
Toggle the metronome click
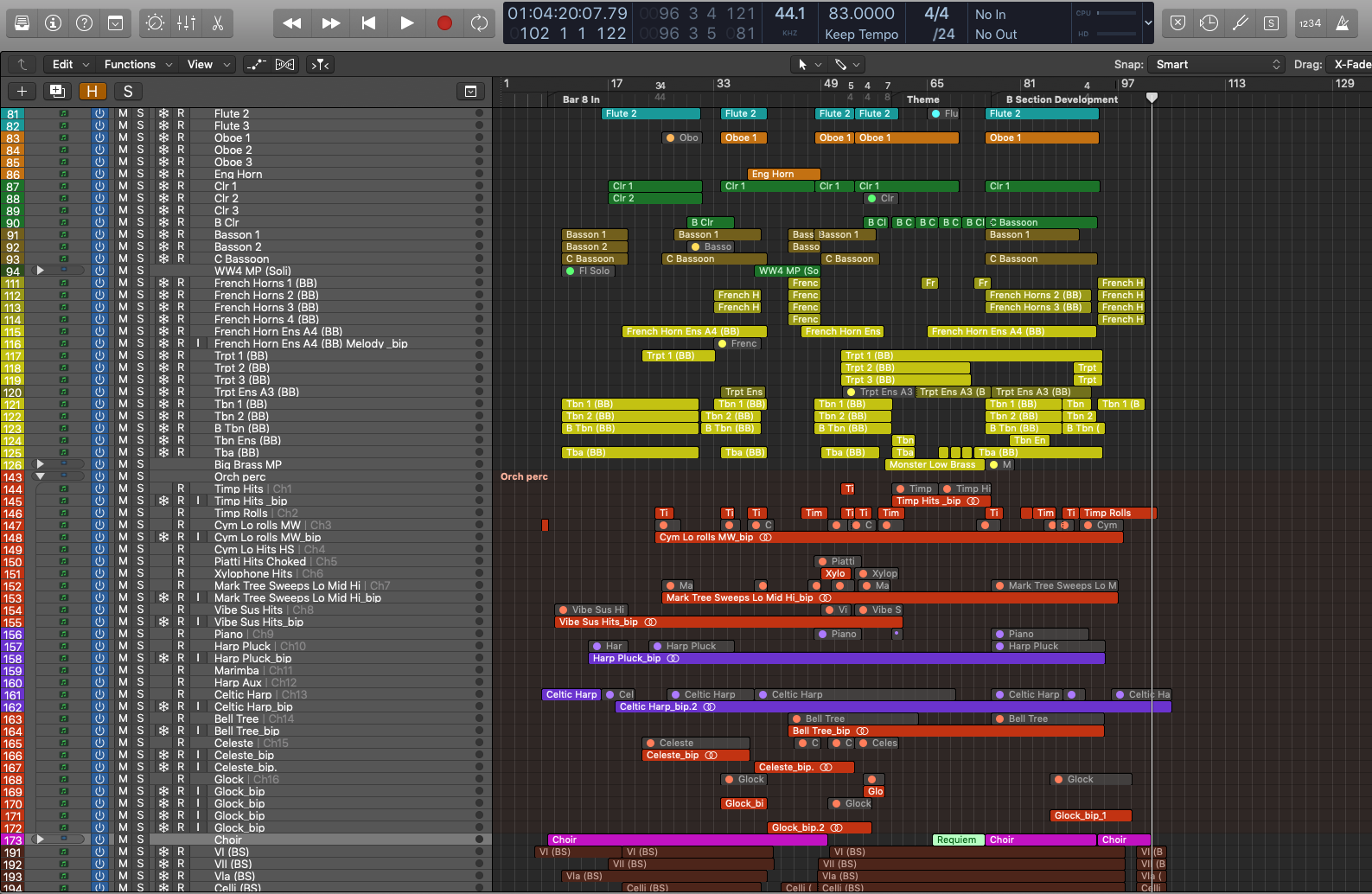(x=1342, y=23)
